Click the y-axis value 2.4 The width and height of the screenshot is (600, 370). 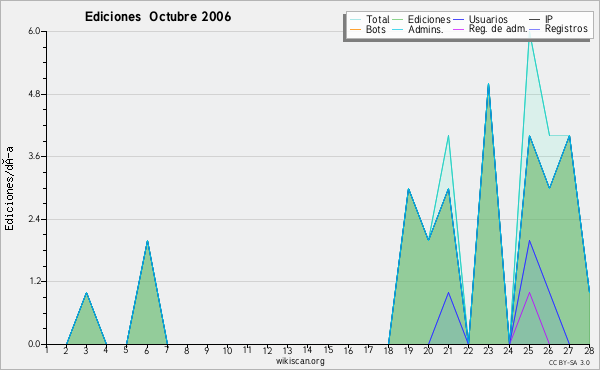click(x=34, y=219)
